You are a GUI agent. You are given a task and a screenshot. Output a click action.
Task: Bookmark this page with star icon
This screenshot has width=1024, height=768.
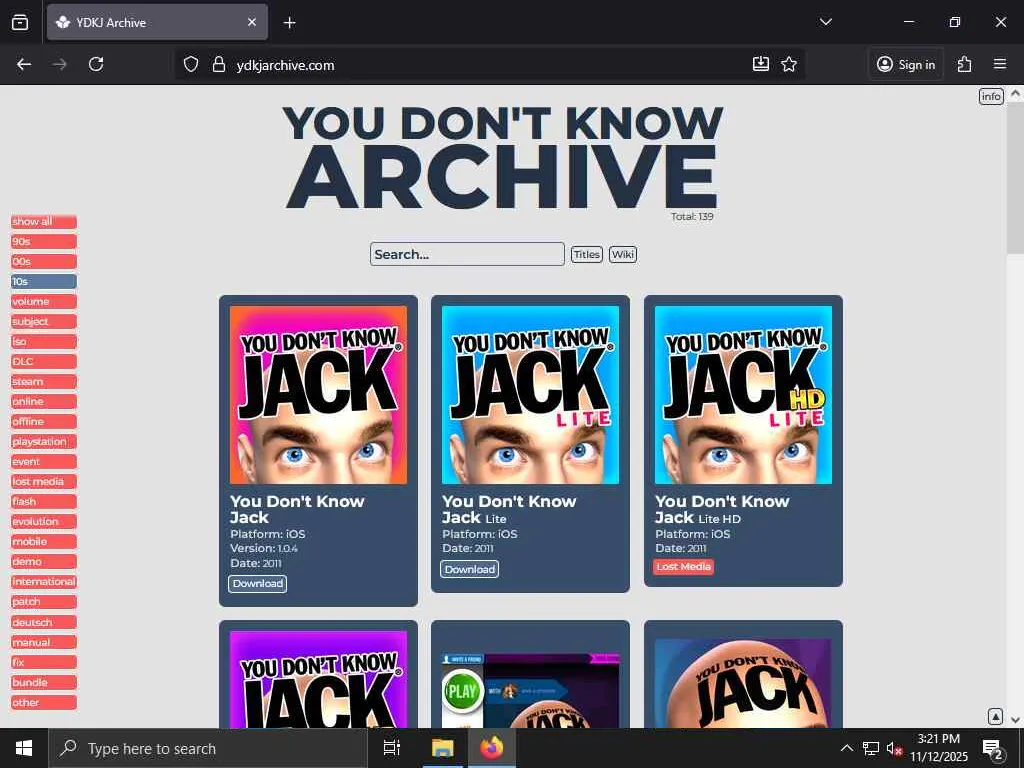click(x=789, y=64)
